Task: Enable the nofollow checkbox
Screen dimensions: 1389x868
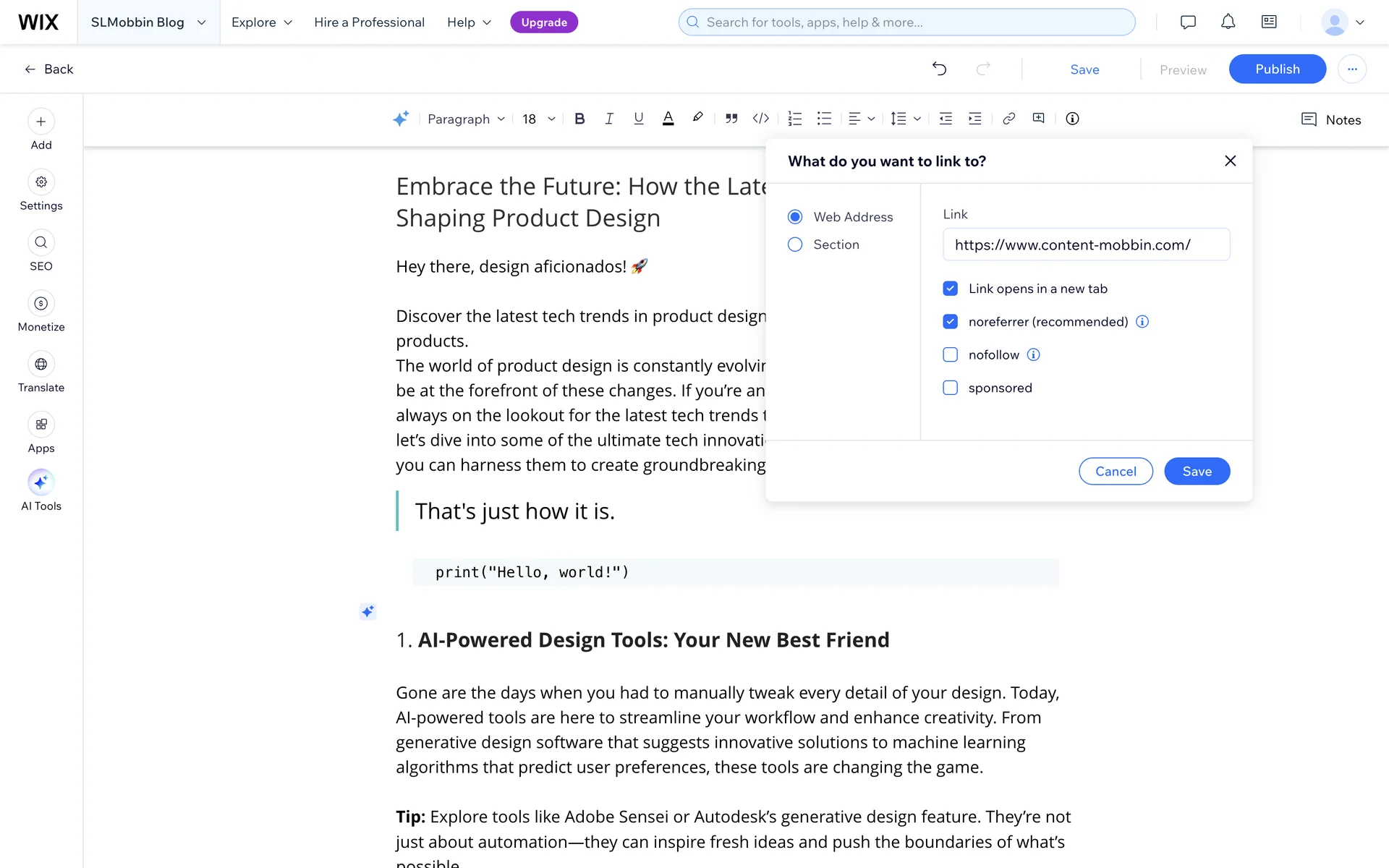Action: tap(950, 354)
